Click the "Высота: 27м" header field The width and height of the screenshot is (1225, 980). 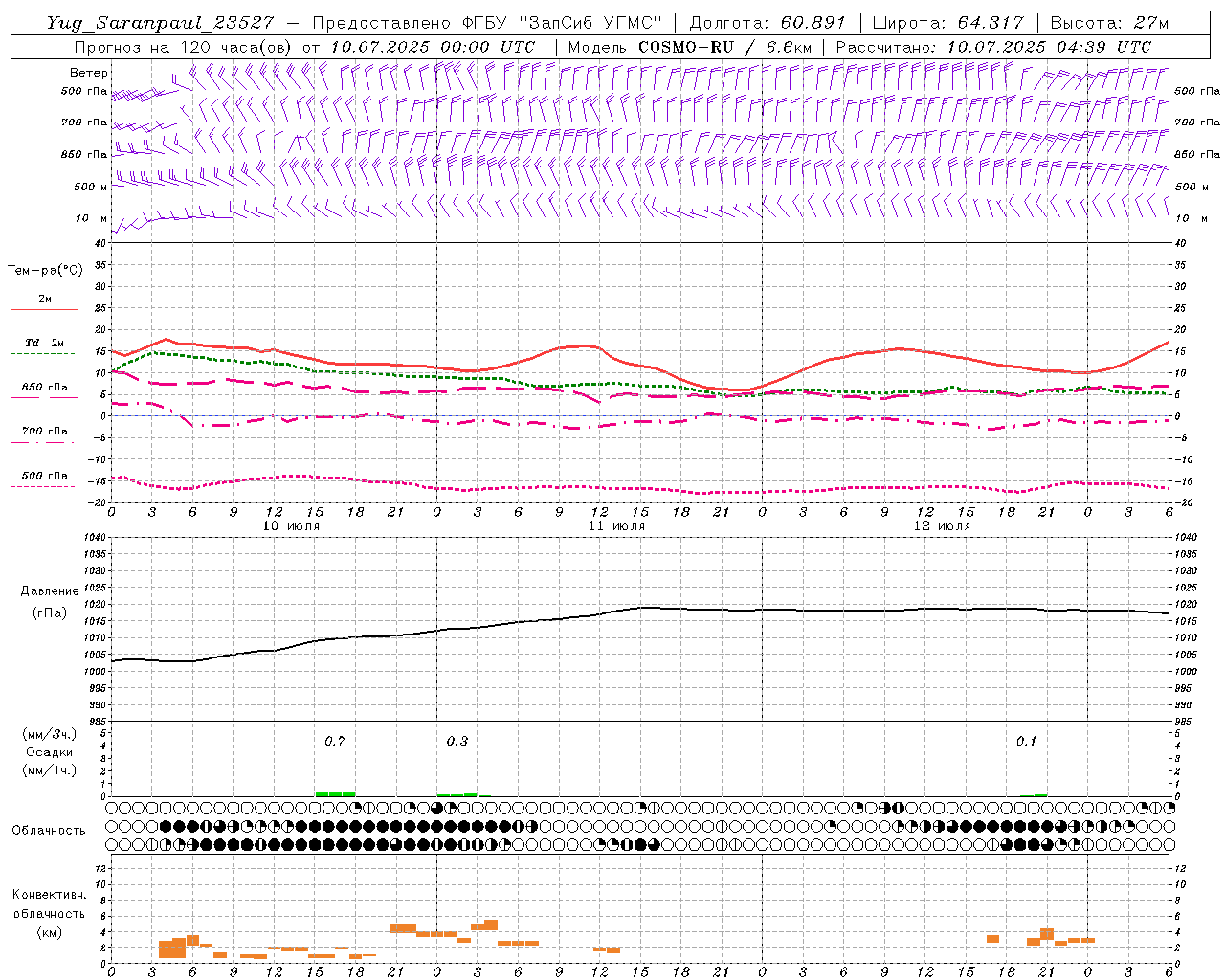1109,23
